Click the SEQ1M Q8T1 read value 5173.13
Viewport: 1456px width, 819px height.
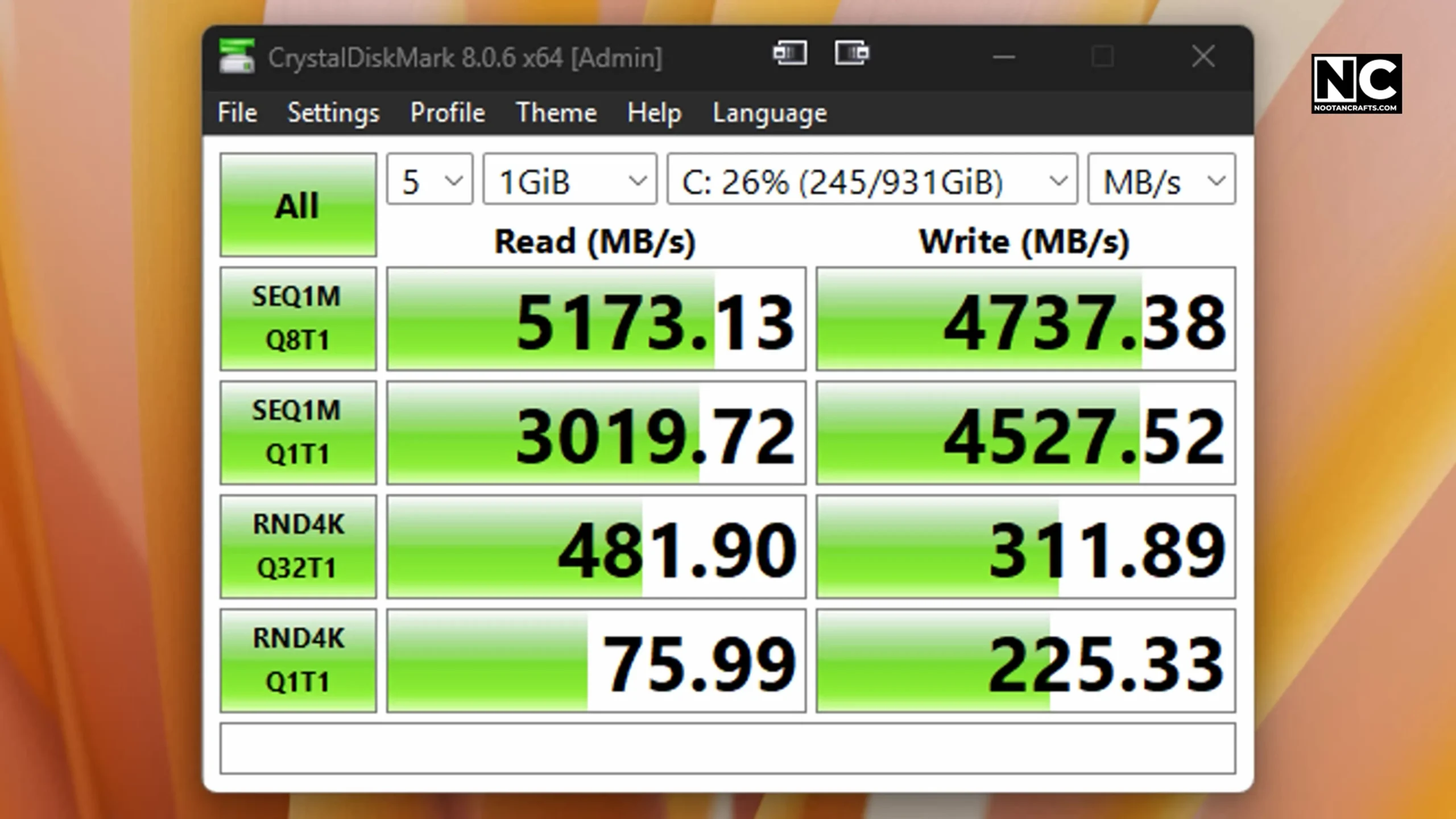point(596,318)
